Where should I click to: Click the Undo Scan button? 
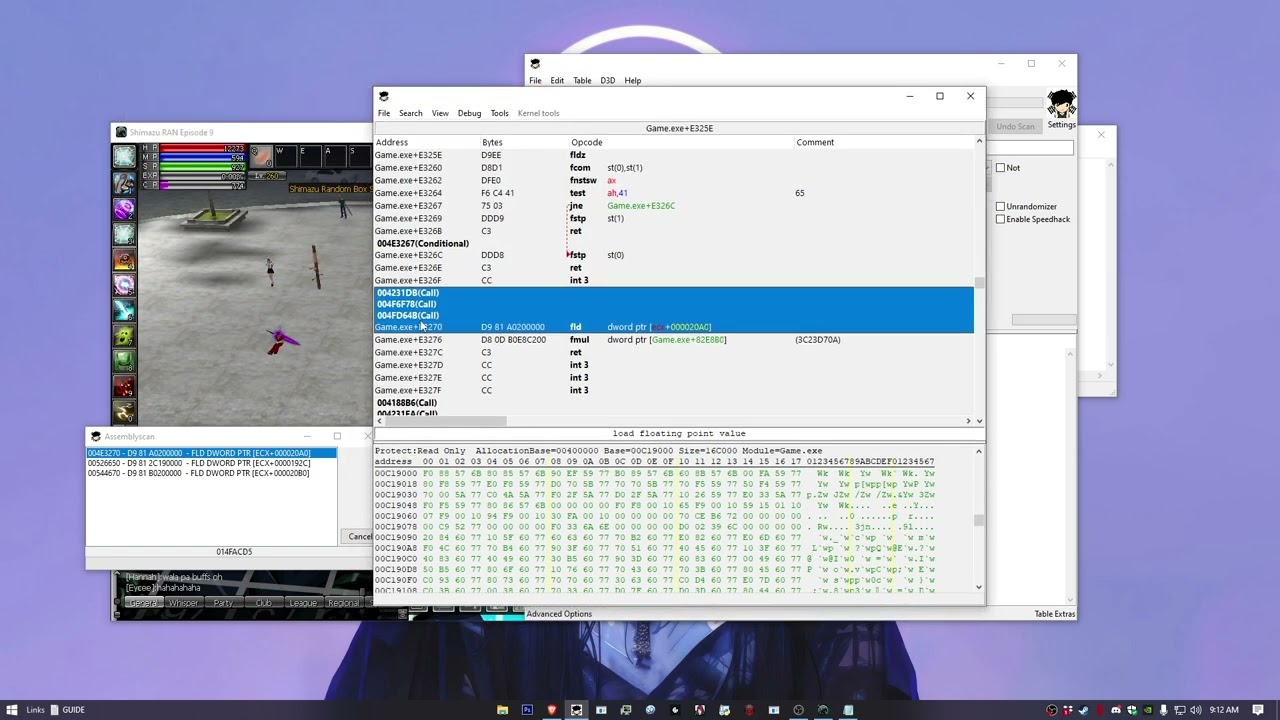pos(1015,127)
